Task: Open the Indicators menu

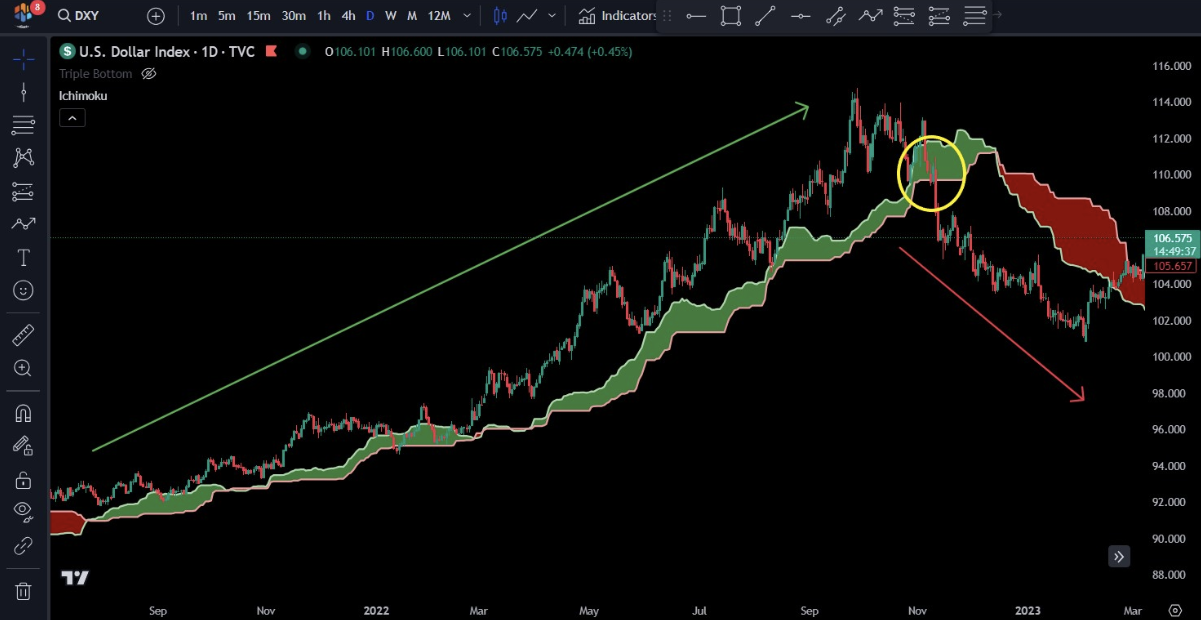Action: [617, 16]
